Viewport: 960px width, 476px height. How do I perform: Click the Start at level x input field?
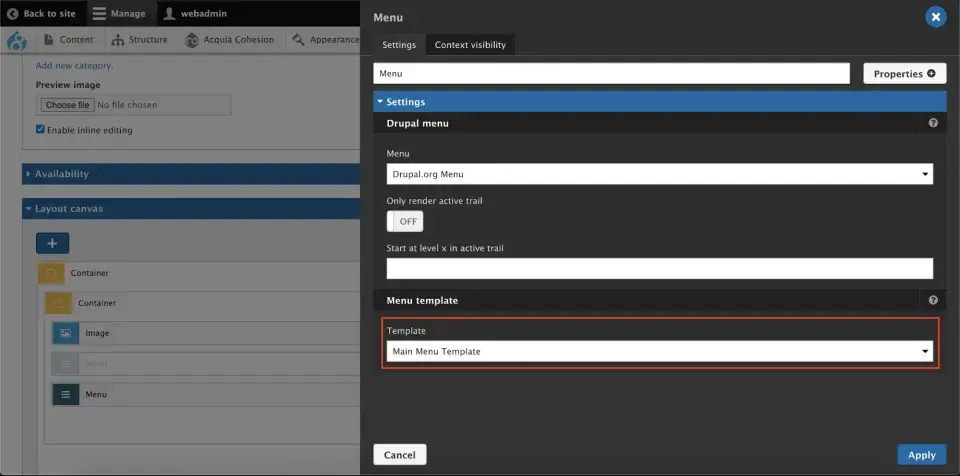coord(659,268)
